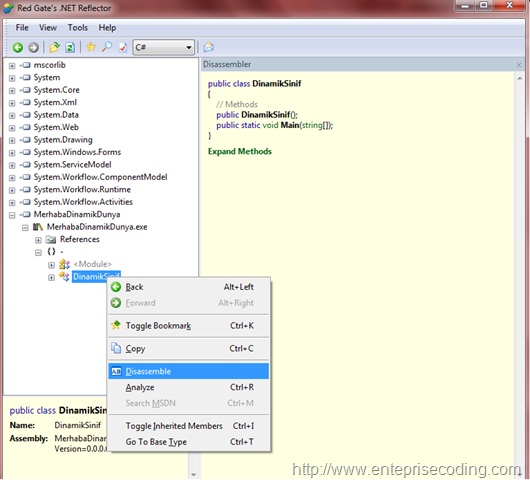Click the mscorlib assembly icon
The height and width of the screenshot is (480, 530).
coord(26,65)
